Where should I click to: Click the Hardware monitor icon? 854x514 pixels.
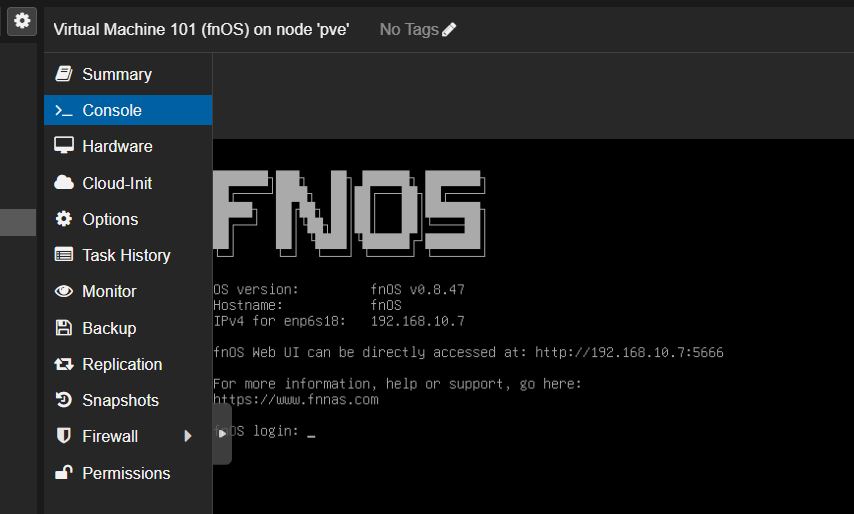point(64,146)
